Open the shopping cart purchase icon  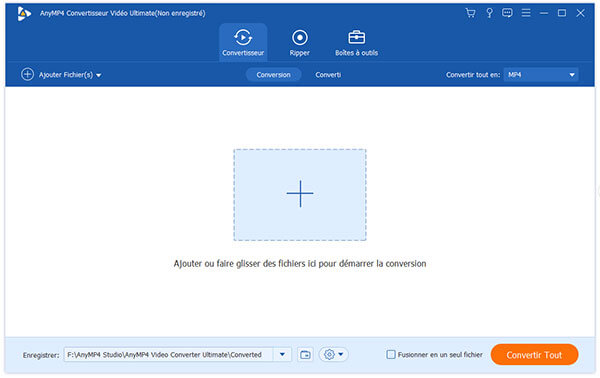pyautogui.click(x=470, y=13)
